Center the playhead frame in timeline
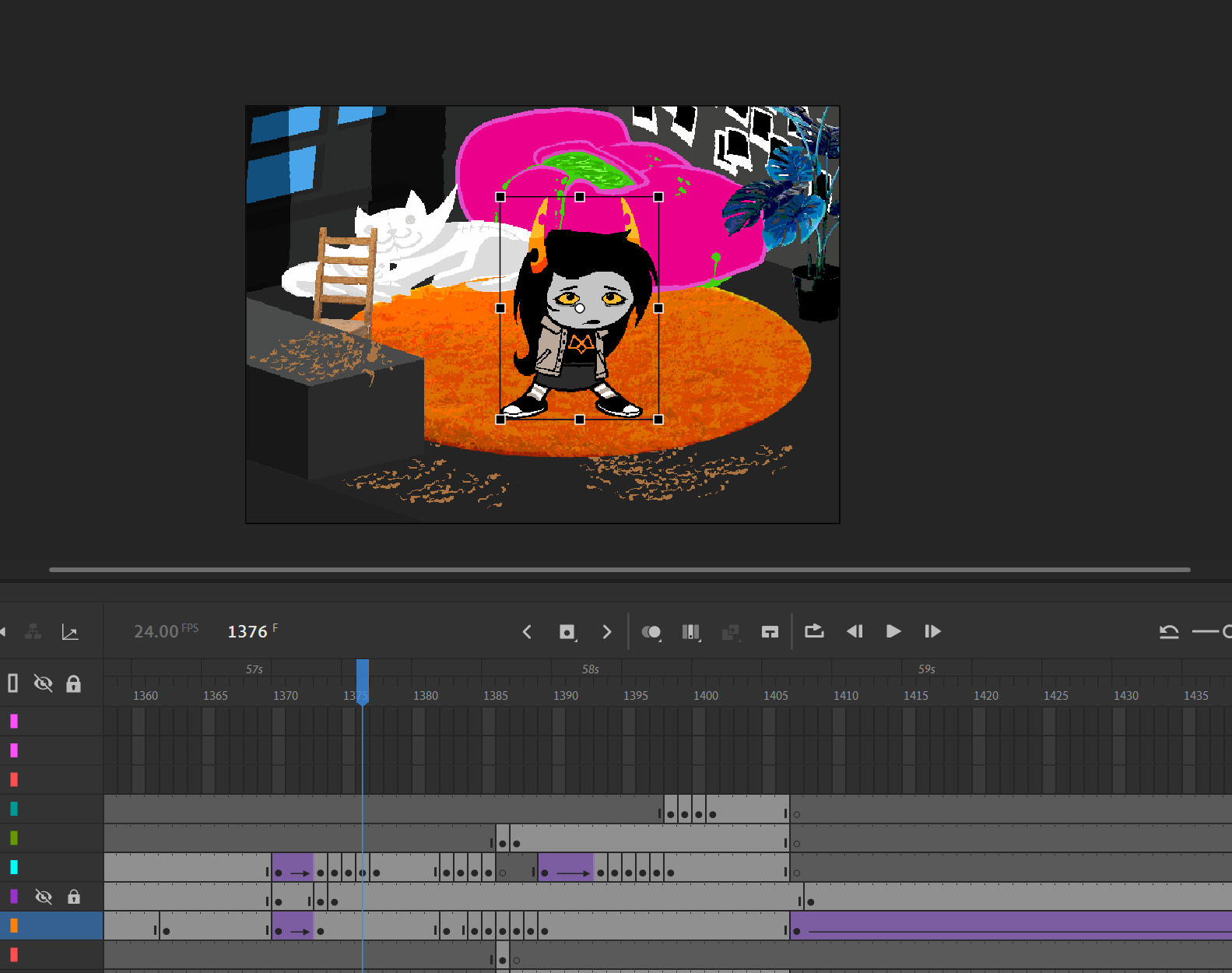This screenshot has width=1232, height=973. [x=770, y=632]
